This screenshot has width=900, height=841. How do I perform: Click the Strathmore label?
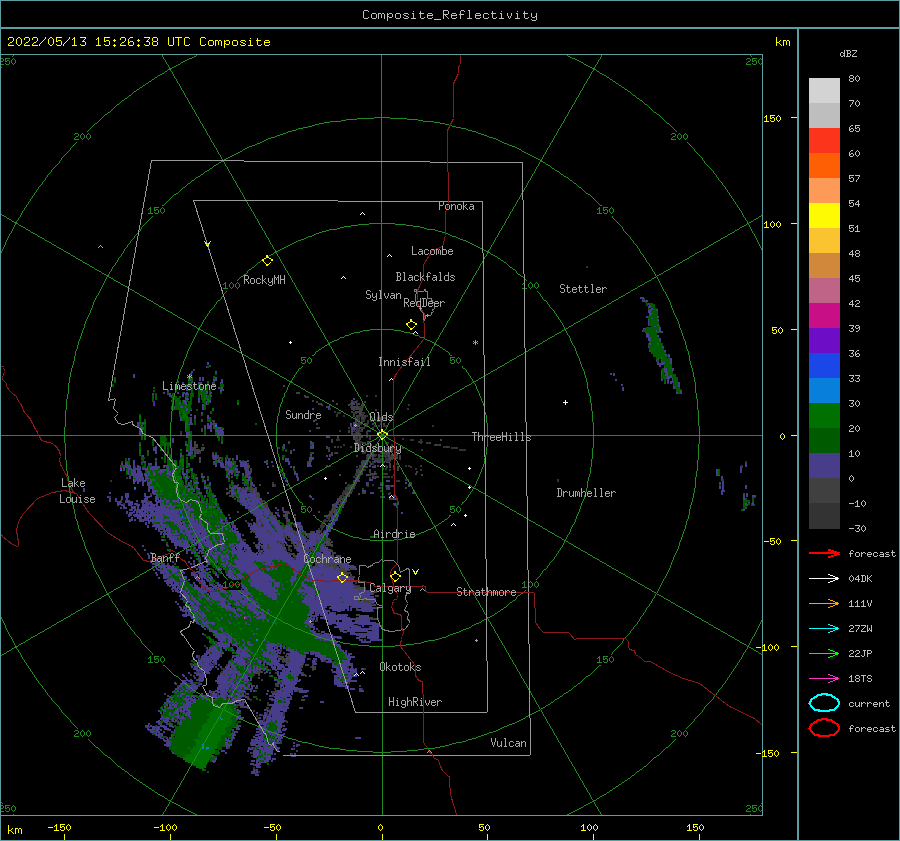(x=486, y=592)
